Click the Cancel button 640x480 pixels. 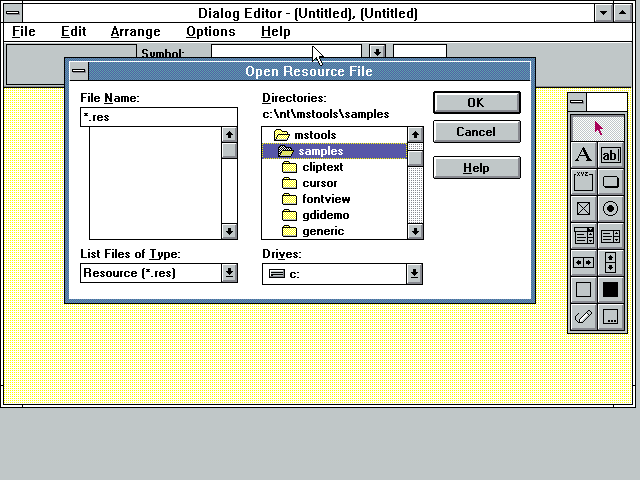477,131
